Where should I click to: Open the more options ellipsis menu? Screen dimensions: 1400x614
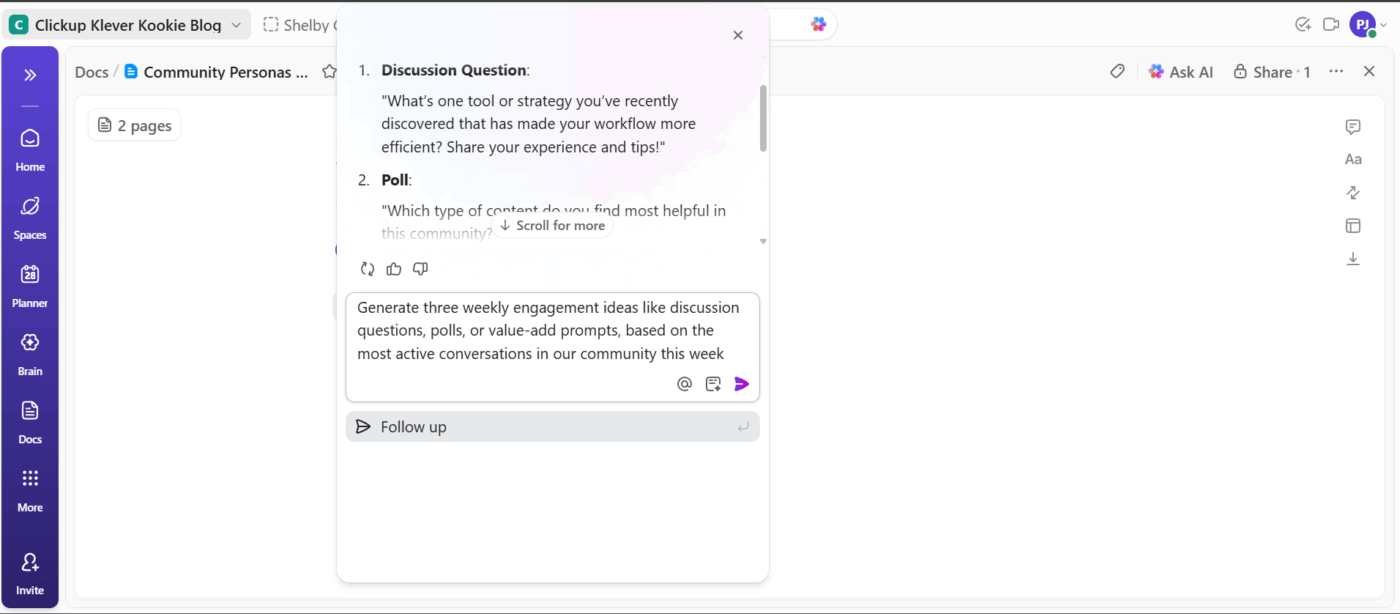point(1335,71)
